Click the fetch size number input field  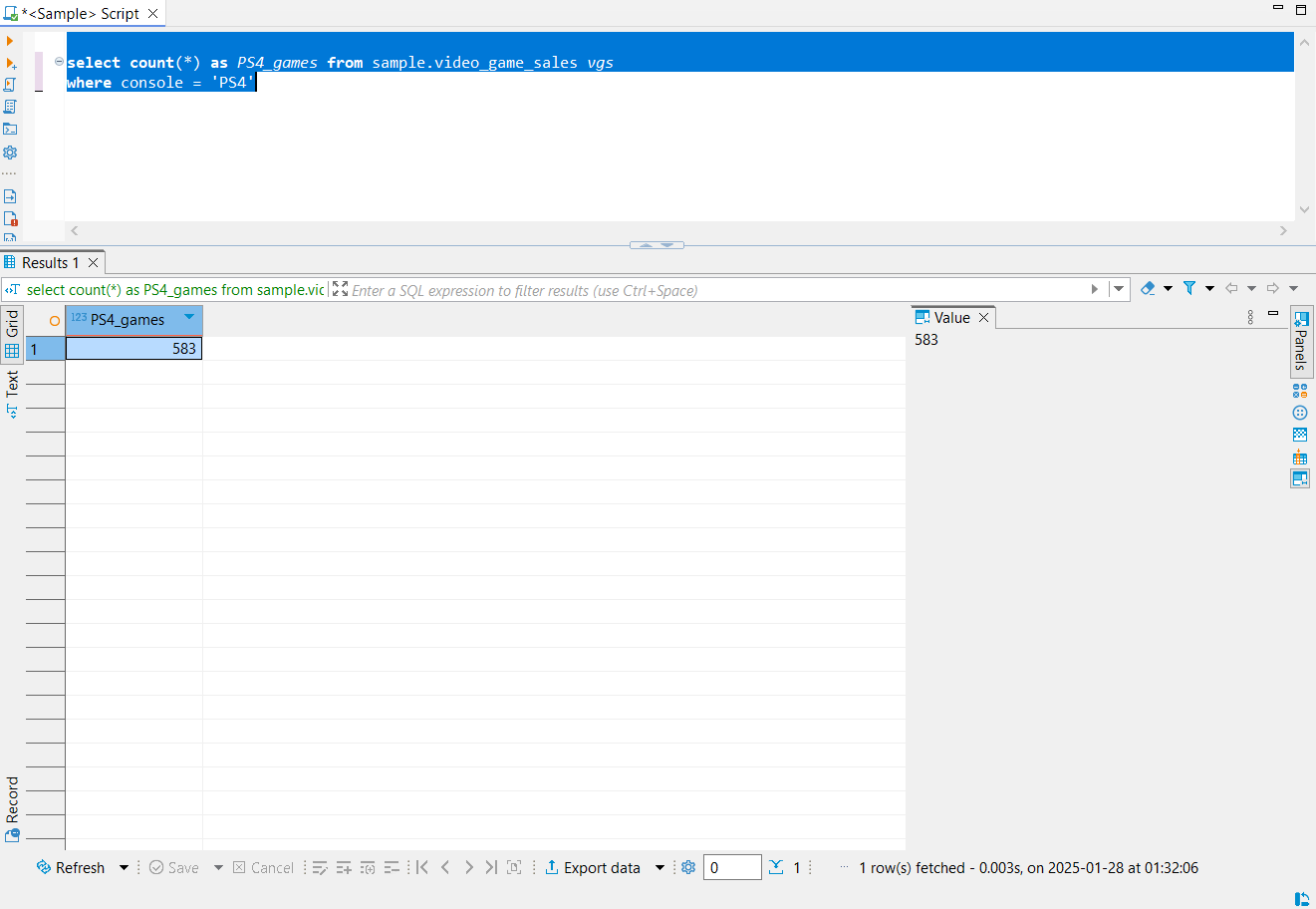pos(732,867)
